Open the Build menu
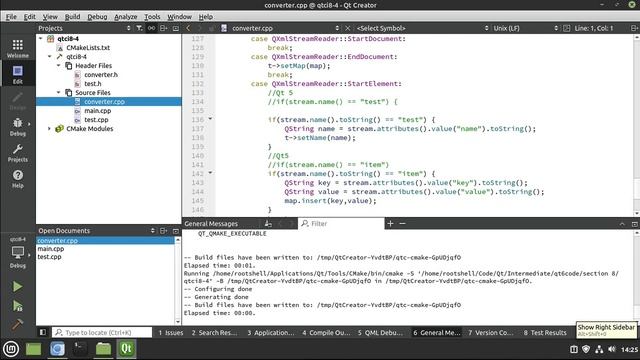 coord(72,17)
